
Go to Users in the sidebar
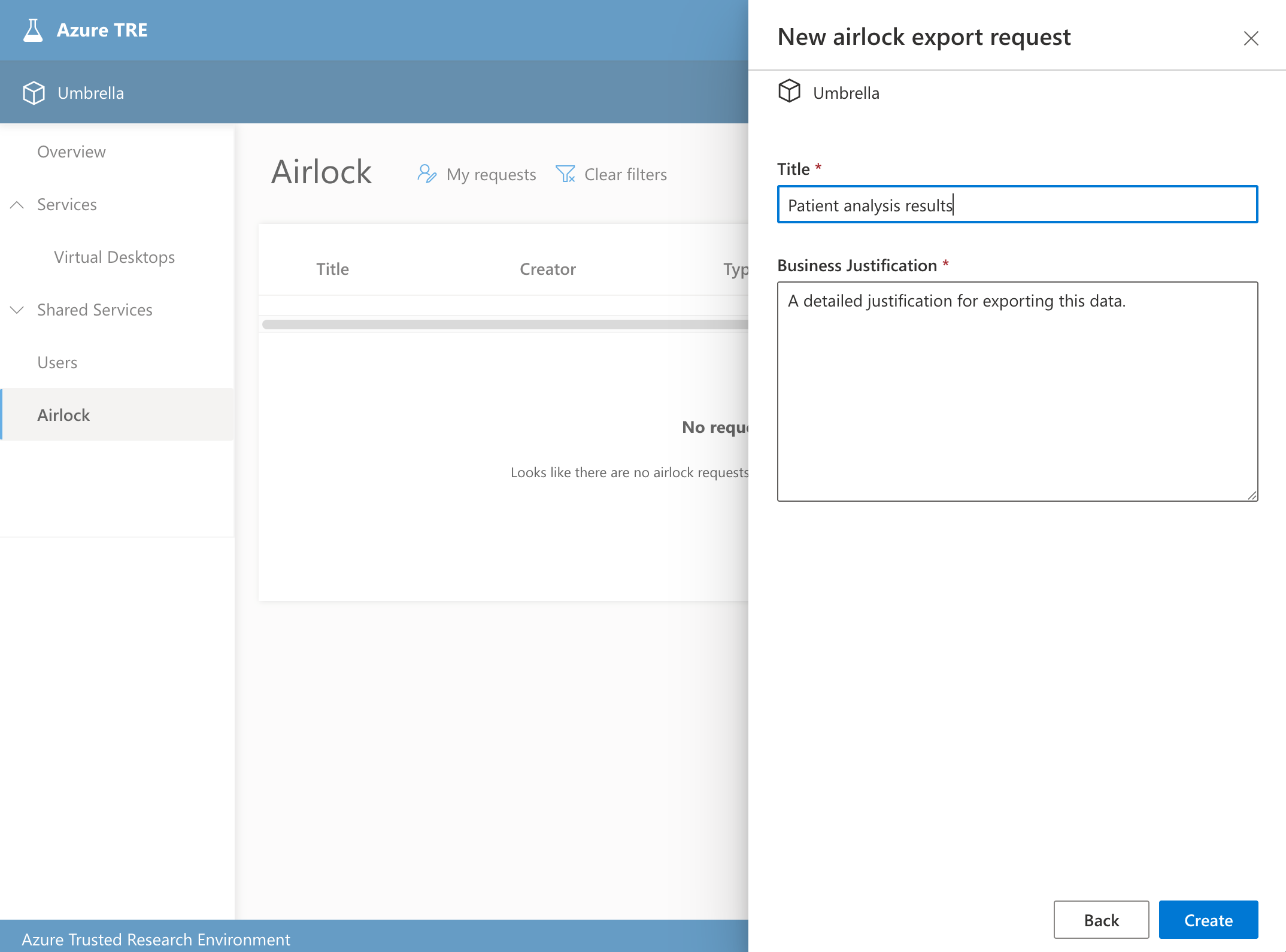[x=57, y=363]
